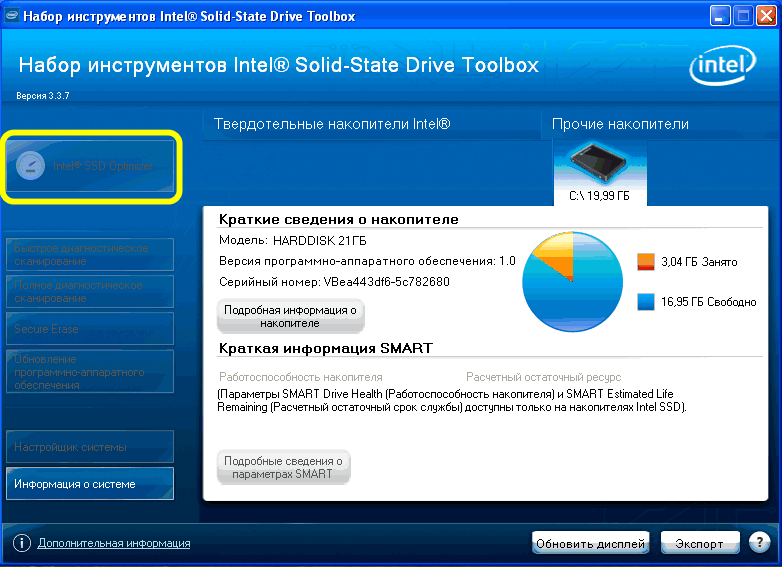Click Подробные сведения о параметрах SMART

283,467
